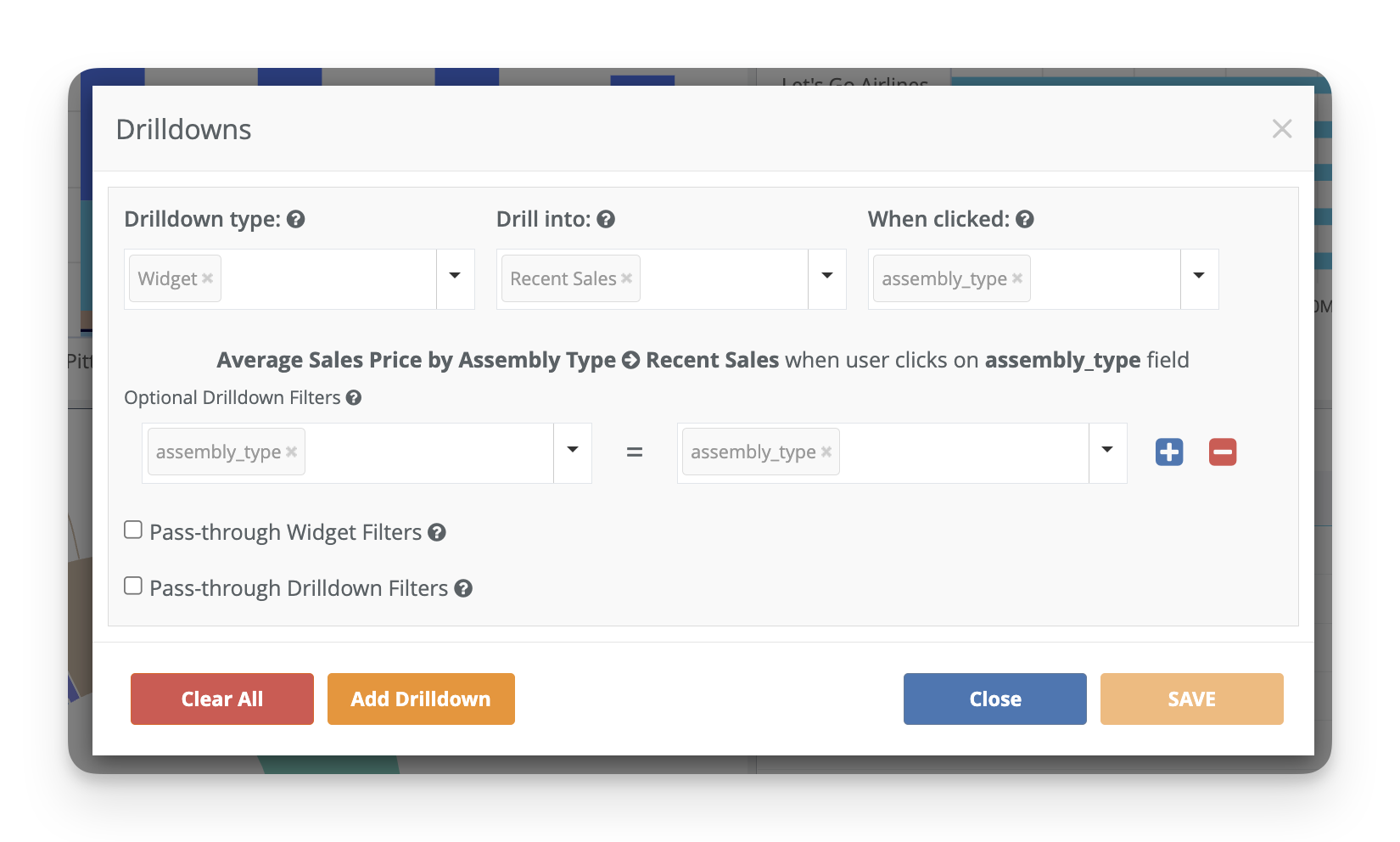The image size is (1400, 842).
Task: Click help icon next to When clicked
Action: coord(1025,220)
